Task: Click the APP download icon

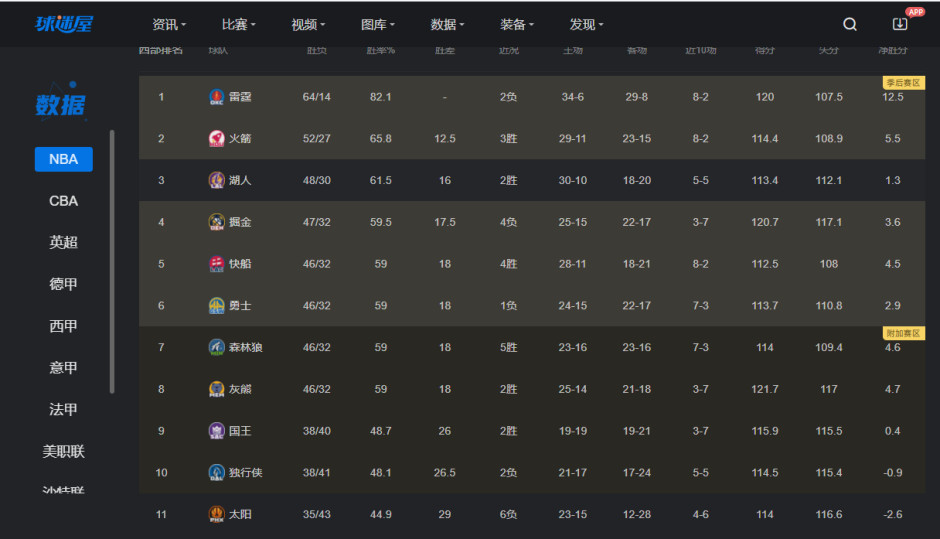Action: click(900, 25)
